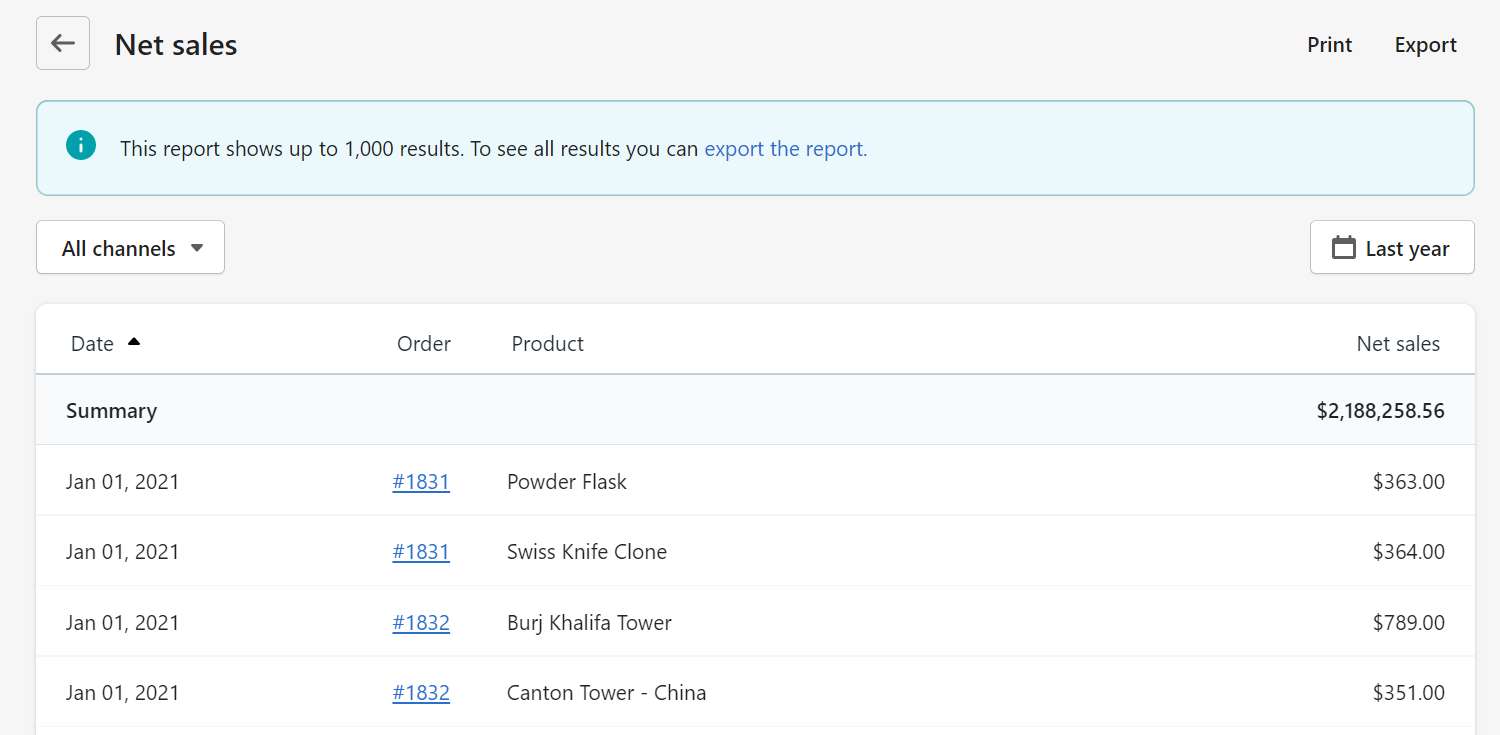
Task: Click the calendar icon on Last year
Action: pos(1344,248)
